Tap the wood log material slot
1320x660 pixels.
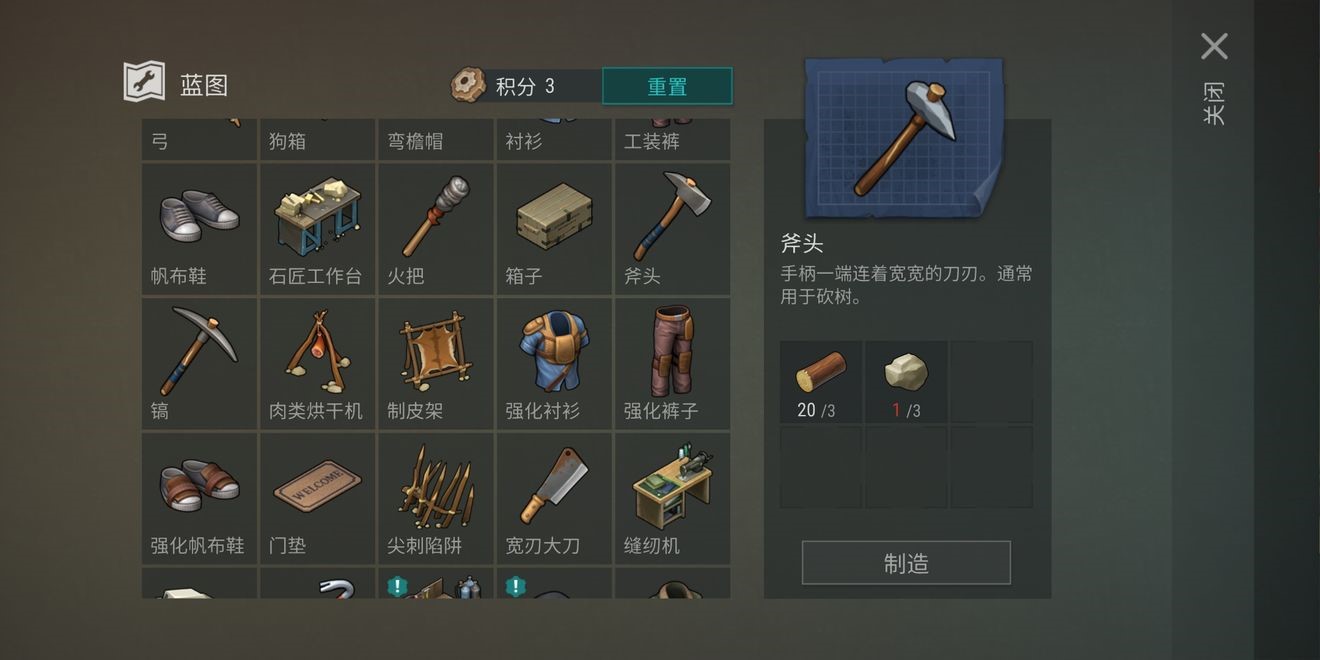tap(821, 382)
